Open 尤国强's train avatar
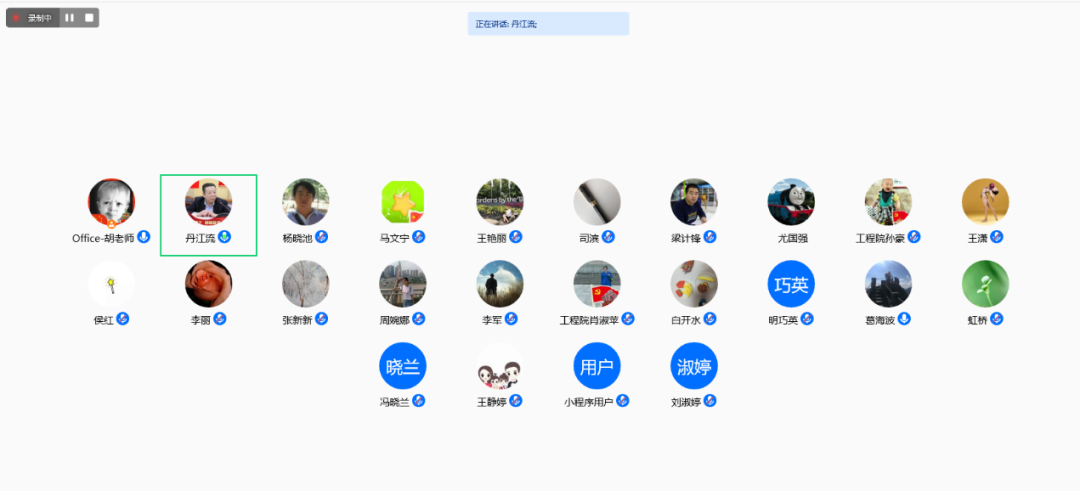The image size is (1080, 491). [x=791, y=202]
